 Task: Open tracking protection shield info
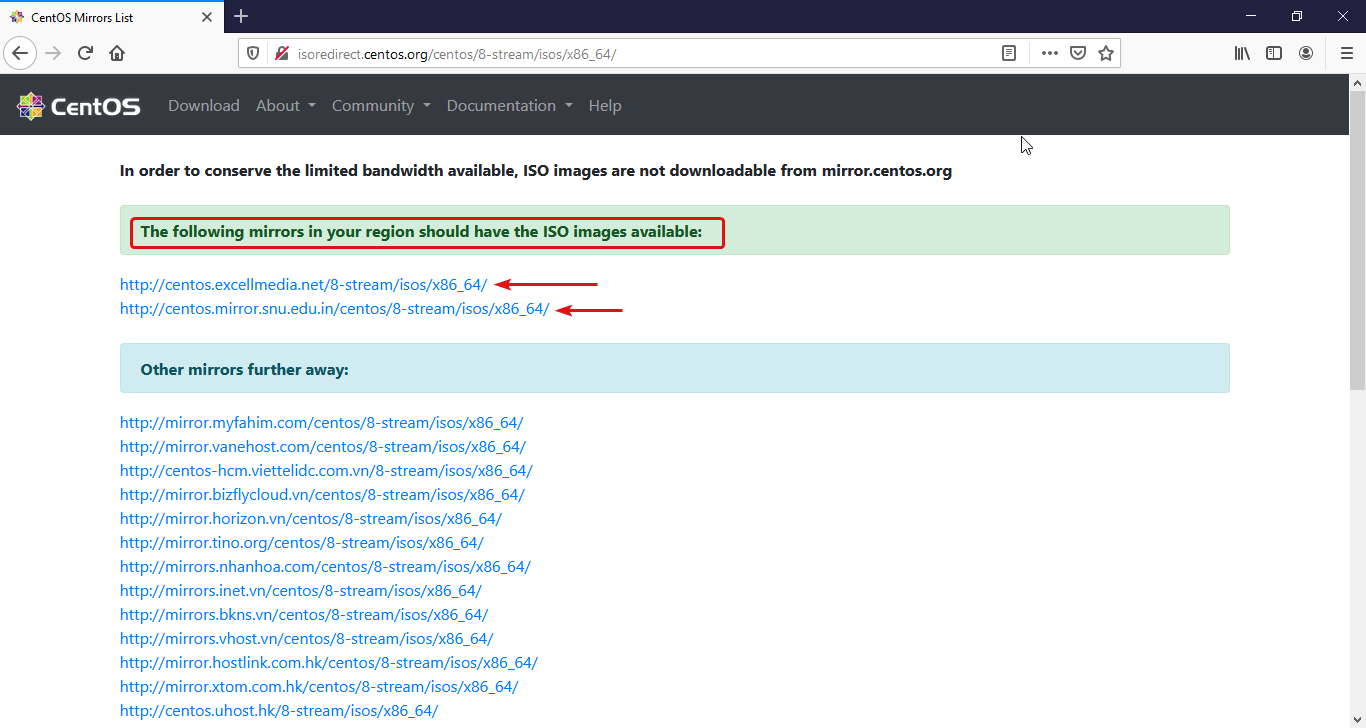[x=253, y=53]
